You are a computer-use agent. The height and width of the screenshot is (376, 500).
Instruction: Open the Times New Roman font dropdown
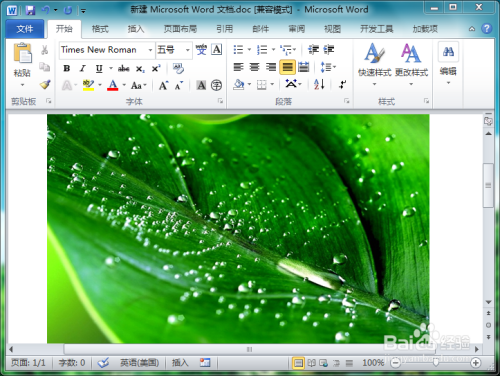click(150, 50)
